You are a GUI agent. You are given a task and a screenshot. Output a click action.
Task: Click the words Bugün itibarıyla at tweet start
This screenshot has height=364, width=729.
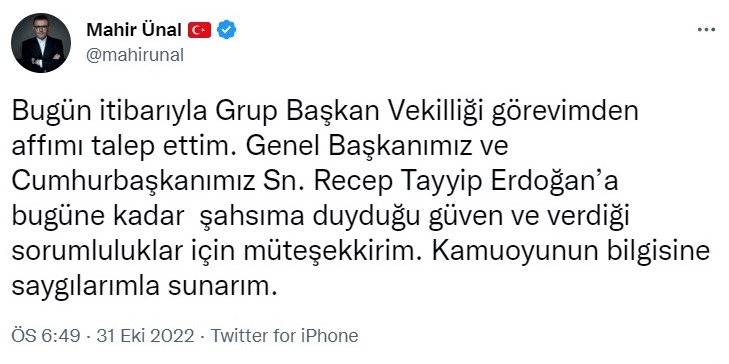coord(109,113)
